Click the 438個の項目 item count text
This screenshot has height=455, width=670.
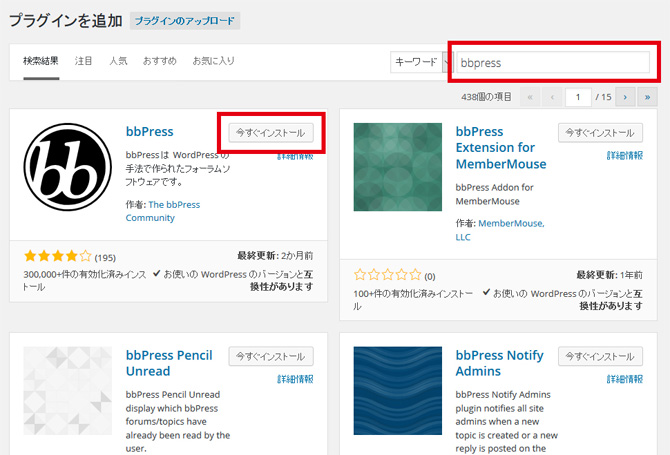click(486, 97)
